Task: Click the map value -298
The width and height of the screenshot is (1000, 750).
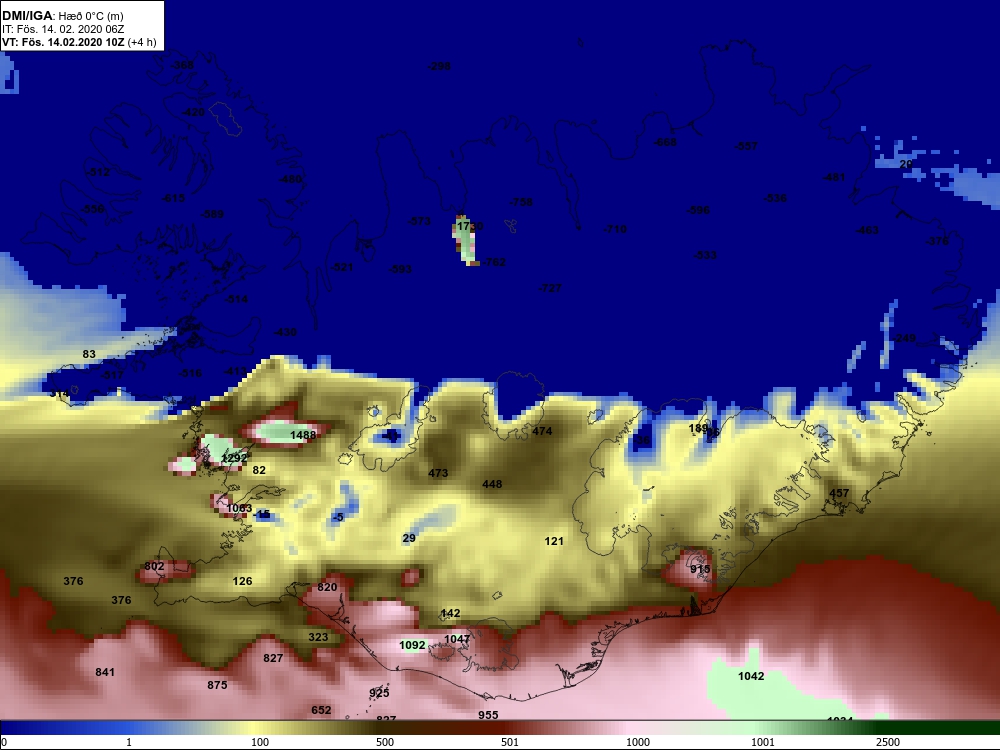Action: point(439,66)
